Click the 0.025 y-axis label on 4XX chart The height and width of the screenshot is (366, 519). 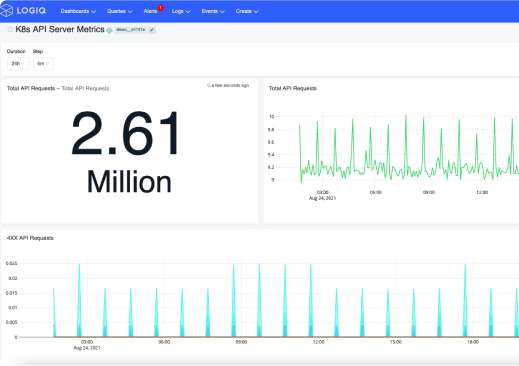[x=11, y=263]
